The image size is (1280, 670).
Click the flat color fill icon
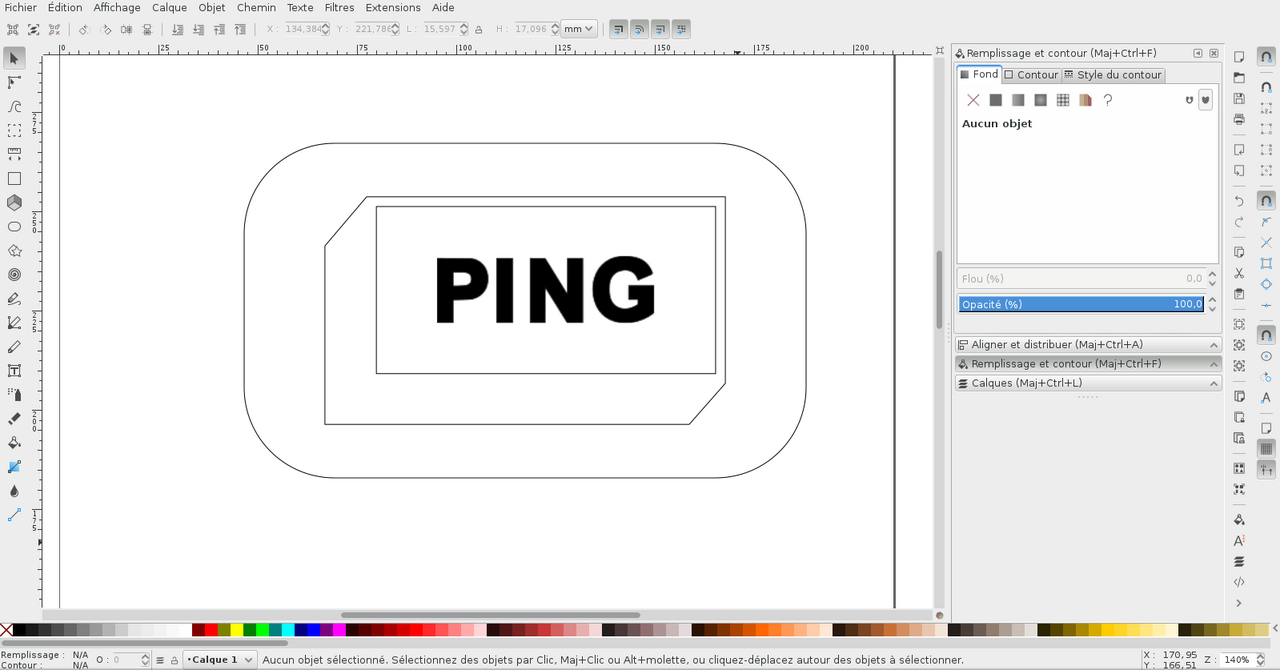(x=995, y=100)
